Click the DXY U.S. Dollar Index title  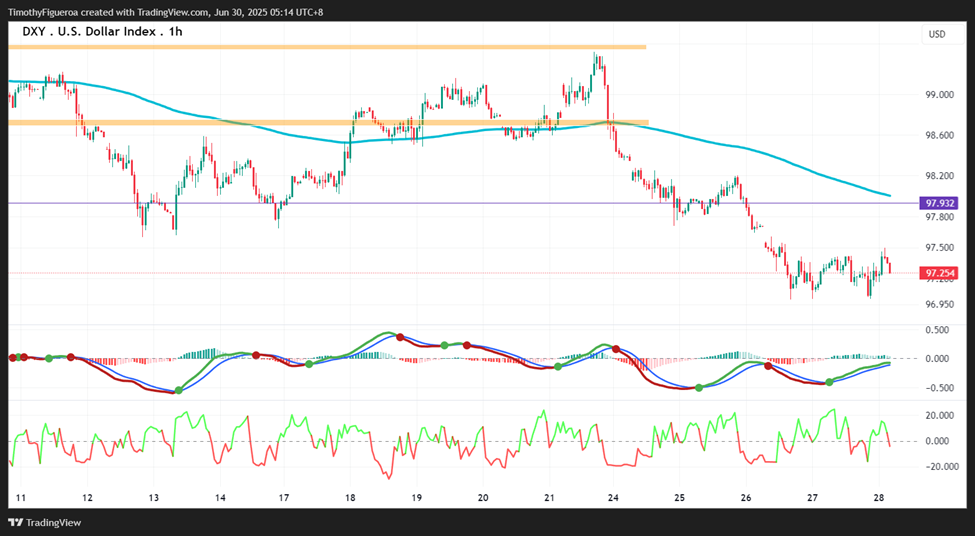[x=103, y=31]
